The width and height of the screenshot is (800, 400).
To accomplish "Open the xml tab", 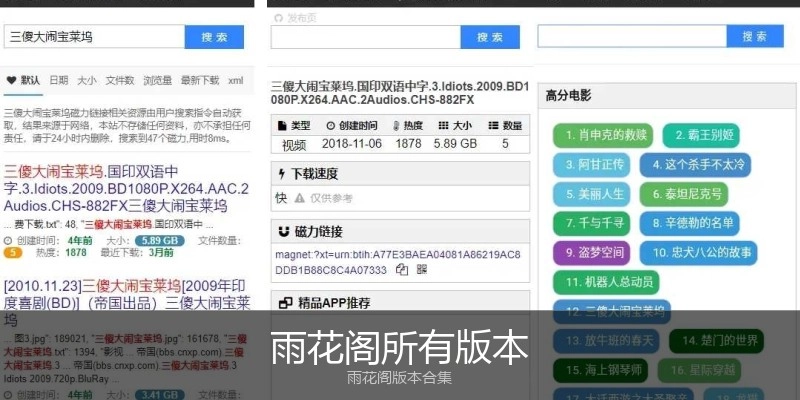I will point(236,80).
